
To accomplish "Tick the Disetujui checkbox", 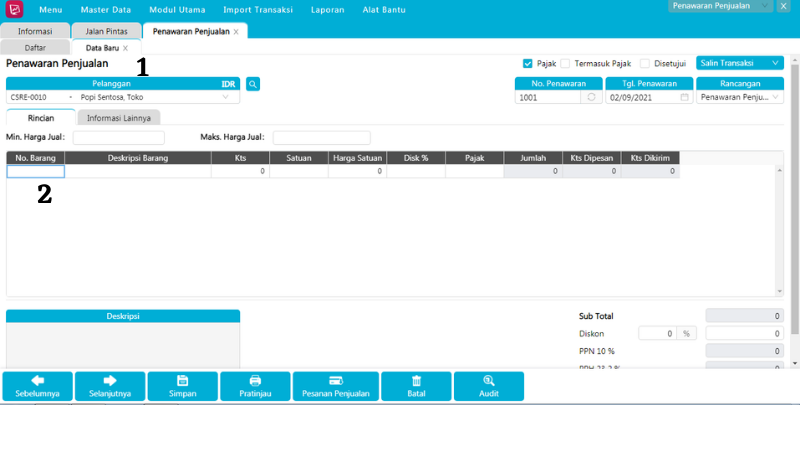I will coord(645,63).
